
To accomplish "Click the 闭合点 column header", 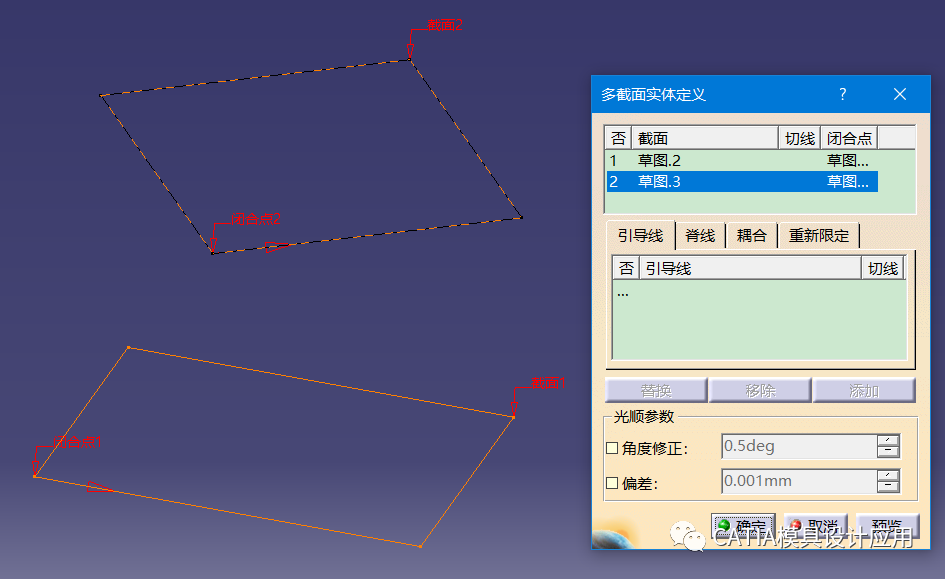I will tap(849, 138).
